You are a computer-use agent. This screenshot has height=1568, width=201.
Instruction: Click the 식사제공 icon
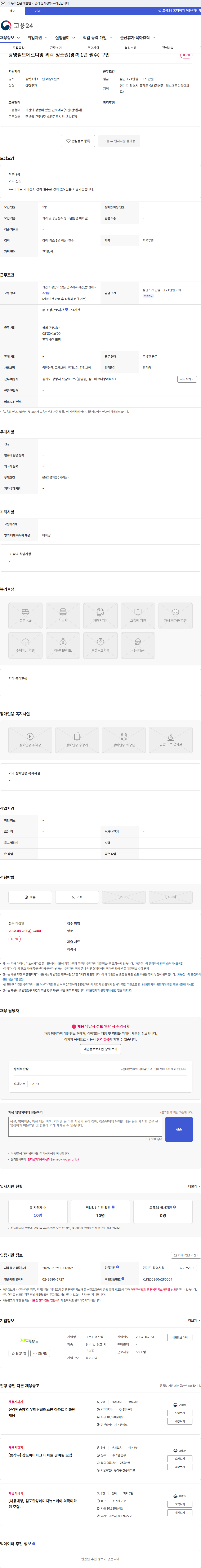[x=138, y=645]
